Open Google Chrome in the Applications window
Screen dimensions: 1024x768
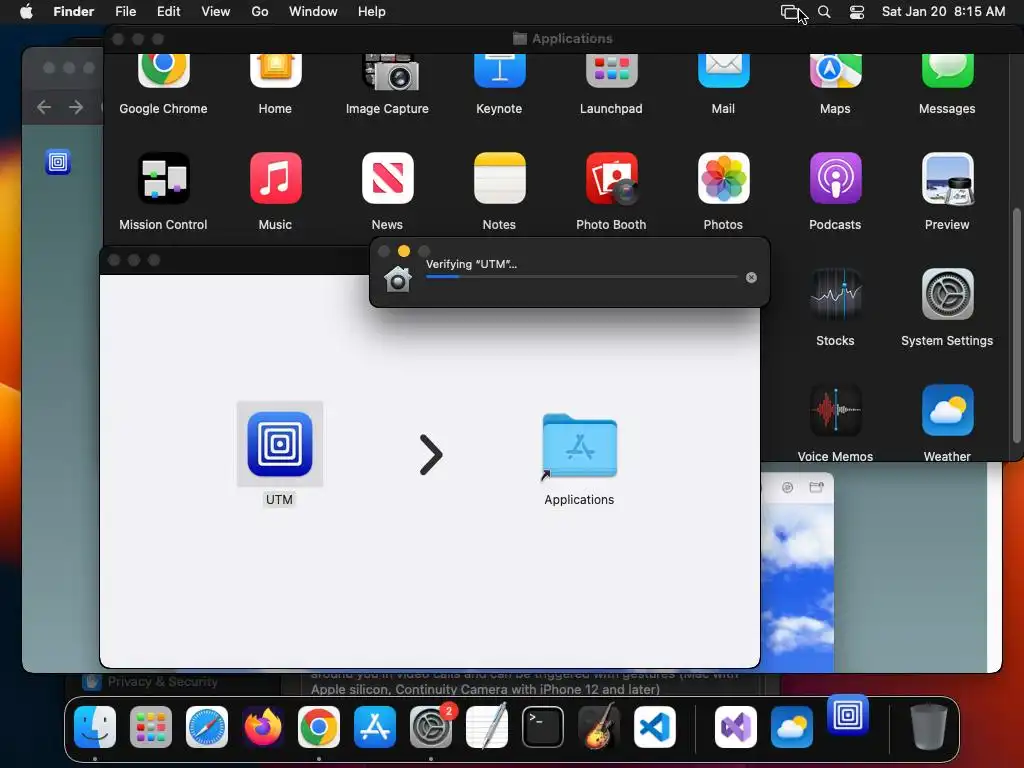tap(163, 71)
